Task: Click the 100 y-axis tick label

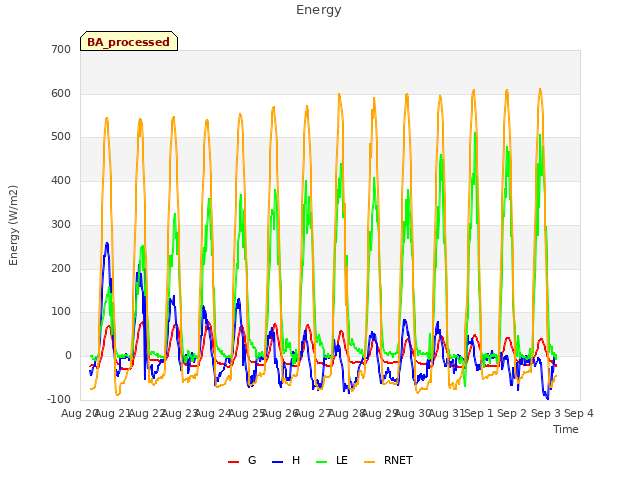Action: [61, 312]
